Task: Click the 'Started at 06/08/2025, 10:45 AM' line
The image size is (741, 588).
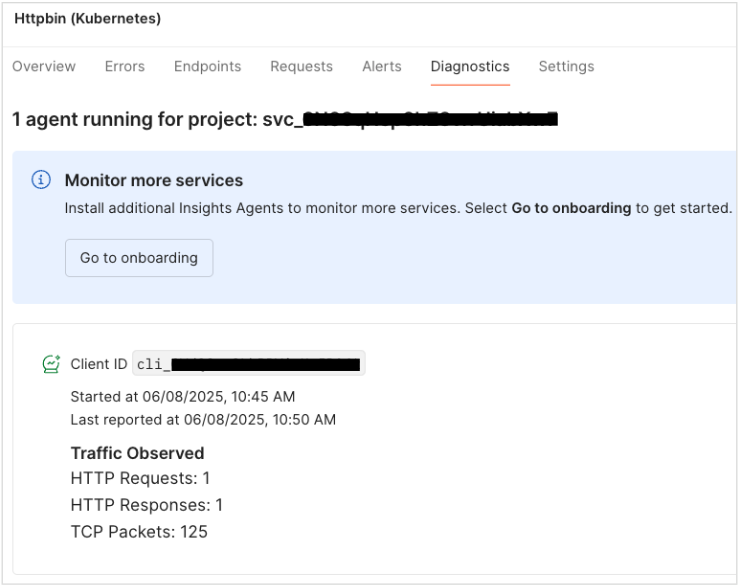Action: [183, 397]
